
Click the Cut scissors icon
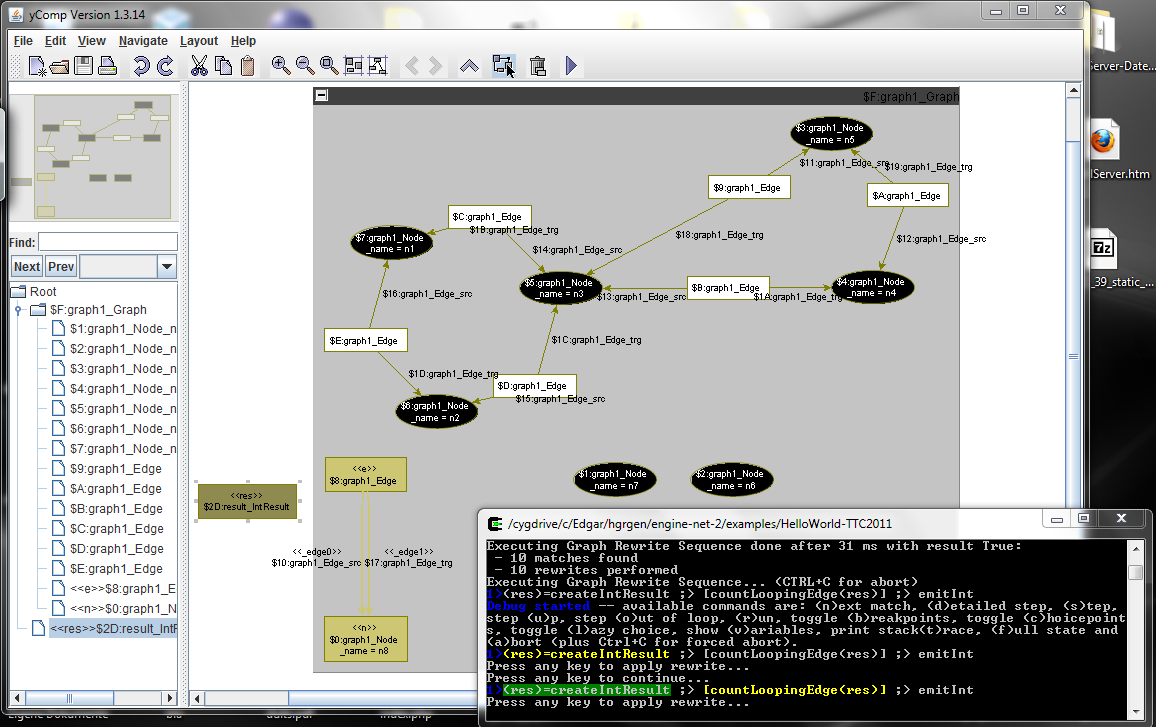coord(199,66)
